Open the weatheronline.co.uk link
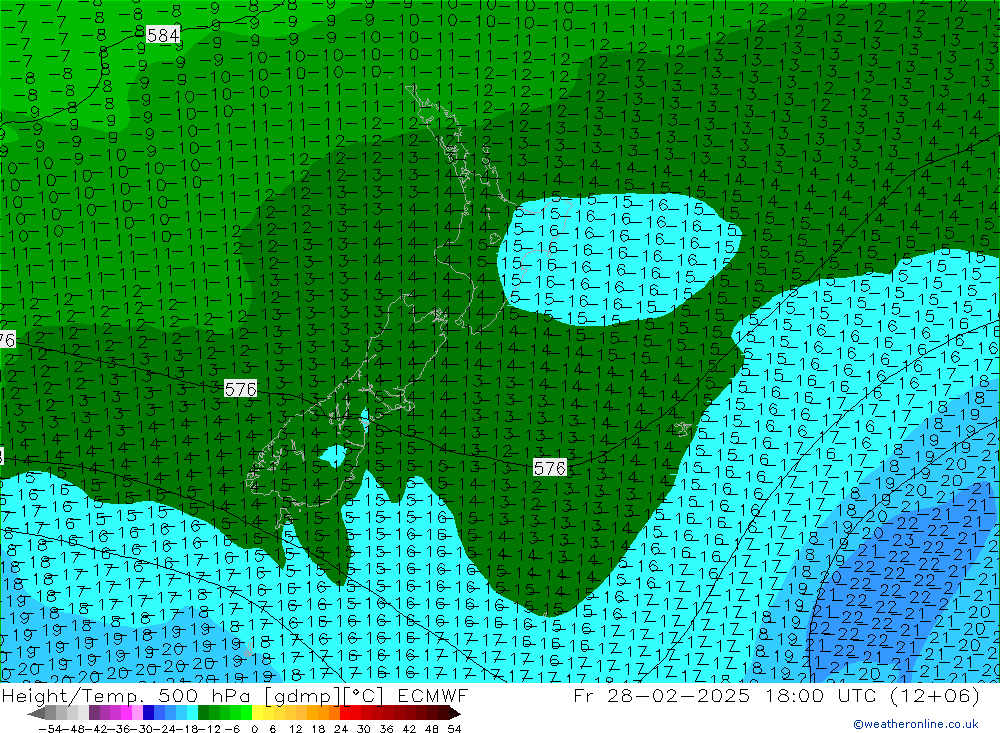The image size is (1000, 733). pos(916,724)
